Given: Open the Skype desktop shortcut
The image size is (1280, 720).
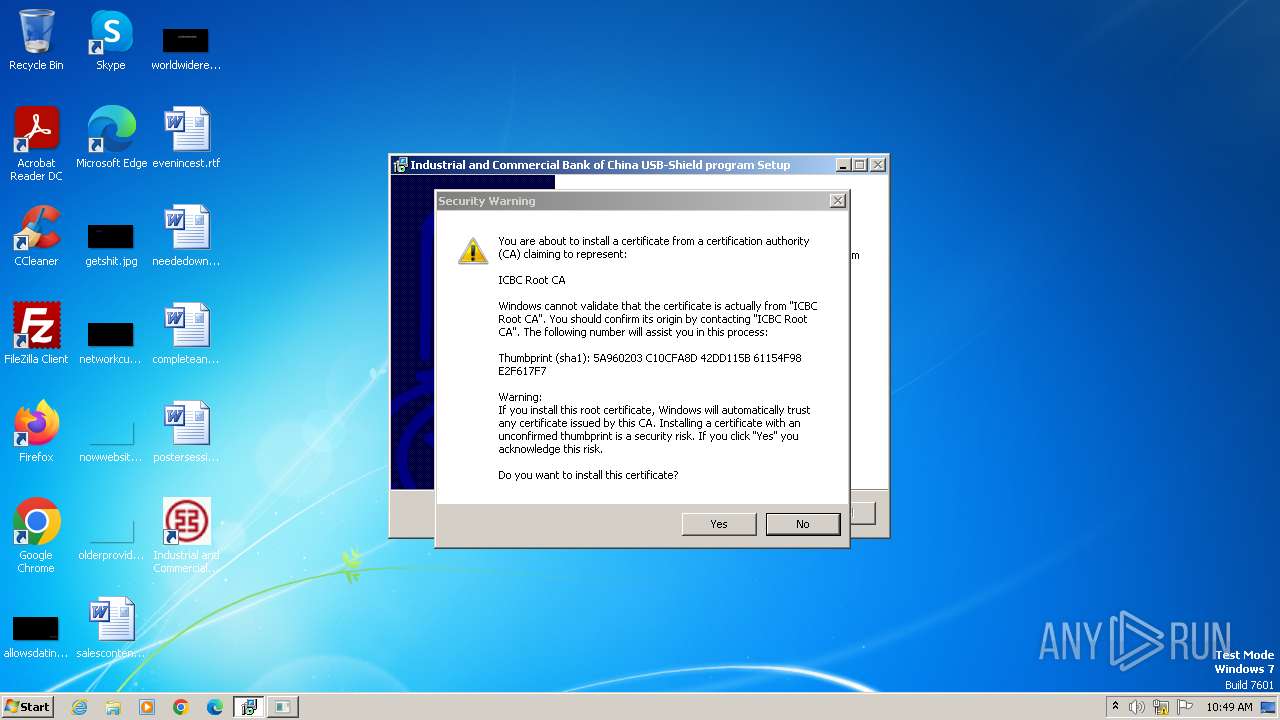Looking at the screenshot, I should 110,40.
